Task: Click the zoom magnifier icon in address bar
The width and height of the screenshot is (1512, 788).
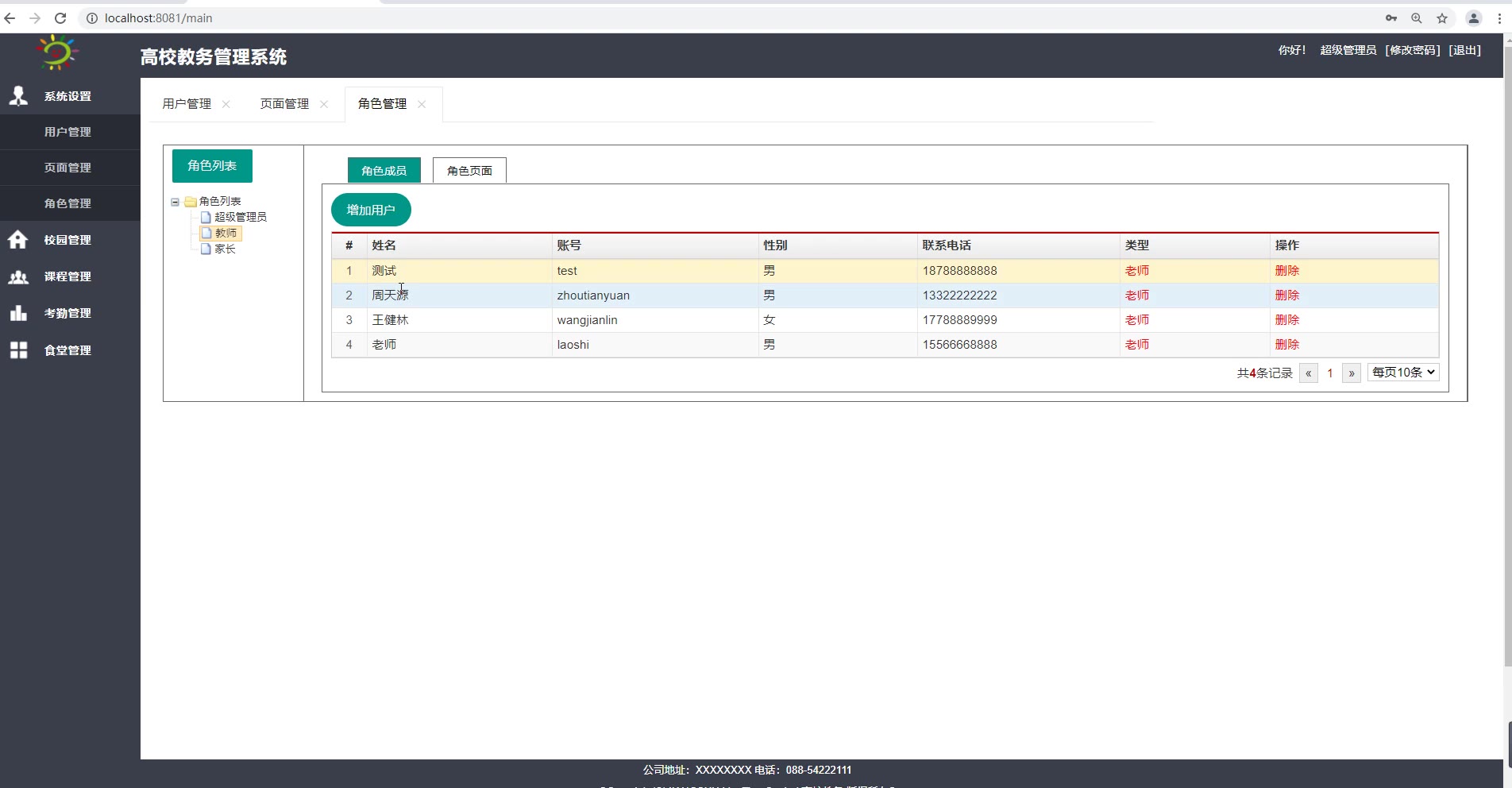Action: pos(1417,18)
